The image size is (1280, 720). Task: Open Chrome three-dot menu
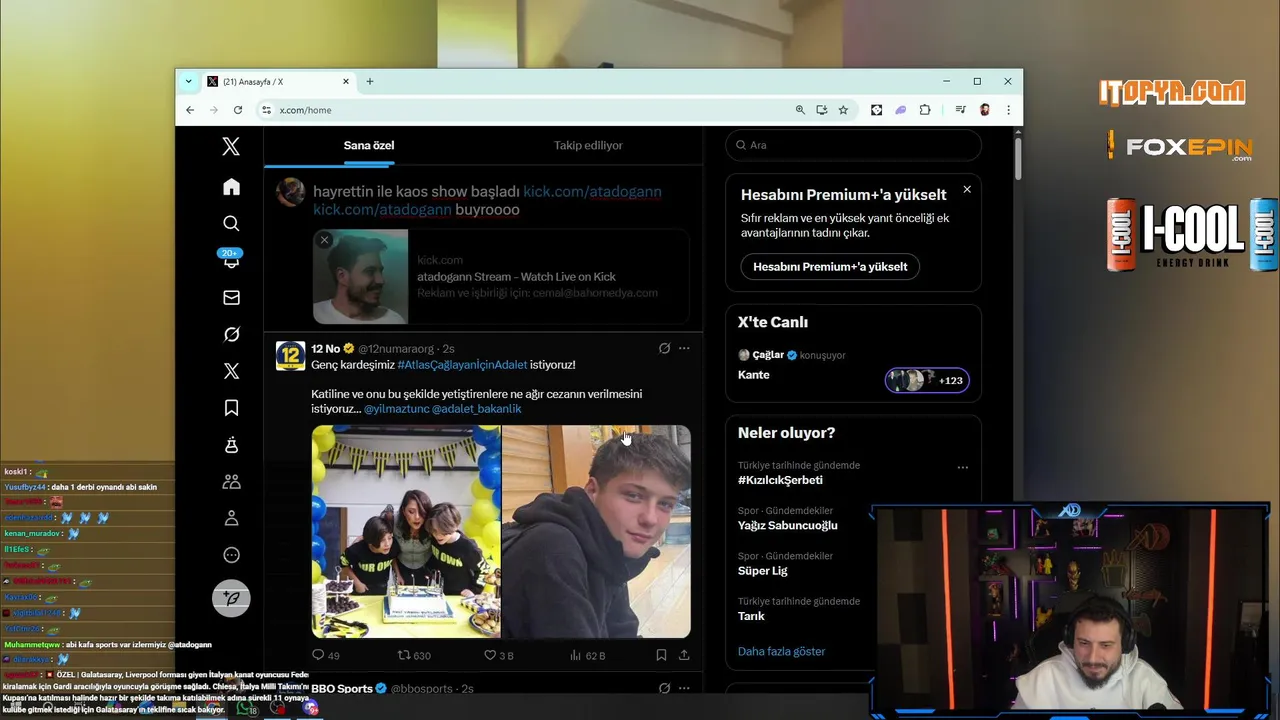[x=1008, y=110]
